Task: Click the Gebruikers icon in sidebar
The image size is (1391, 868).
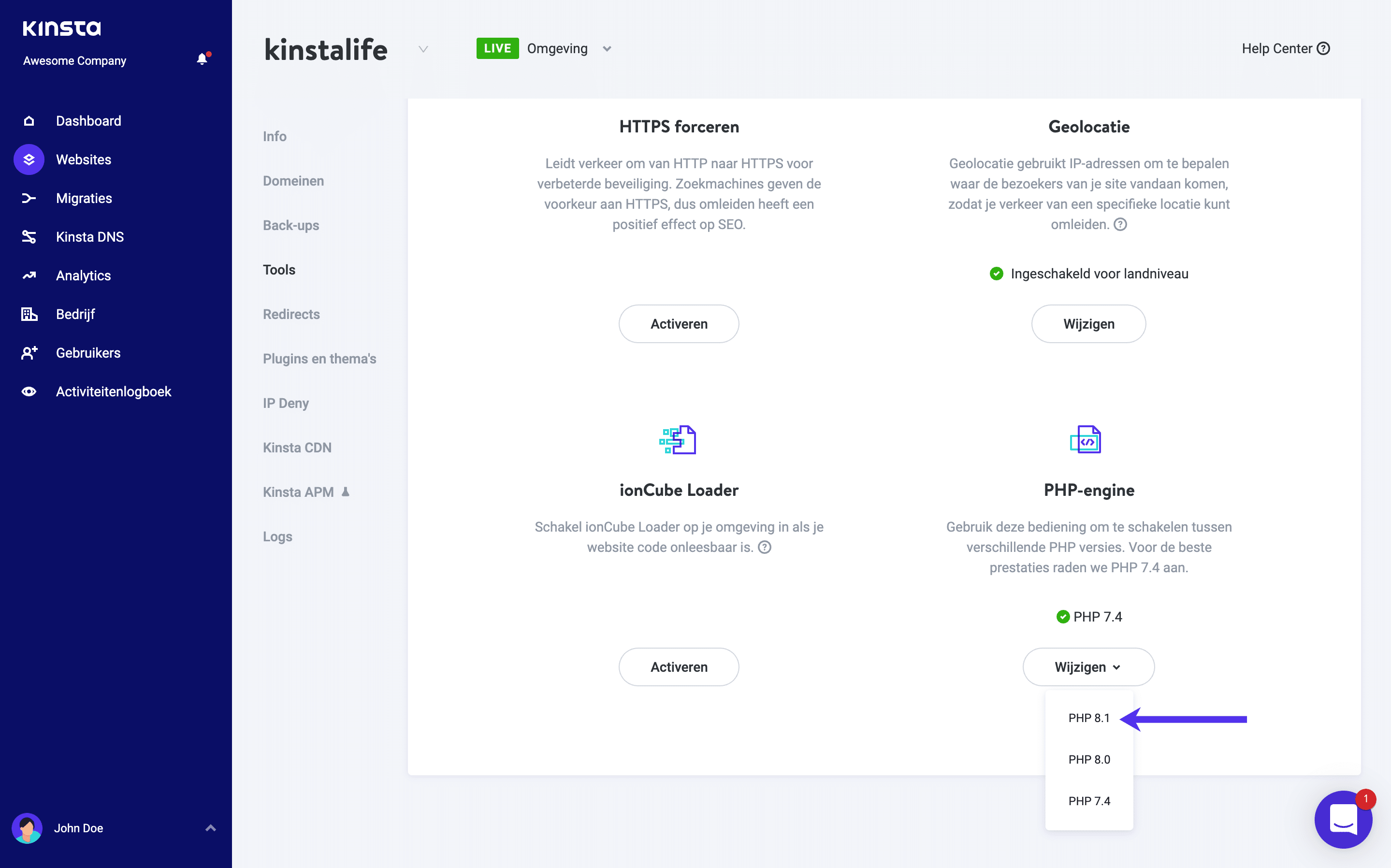Action: [x=28, y=352]
